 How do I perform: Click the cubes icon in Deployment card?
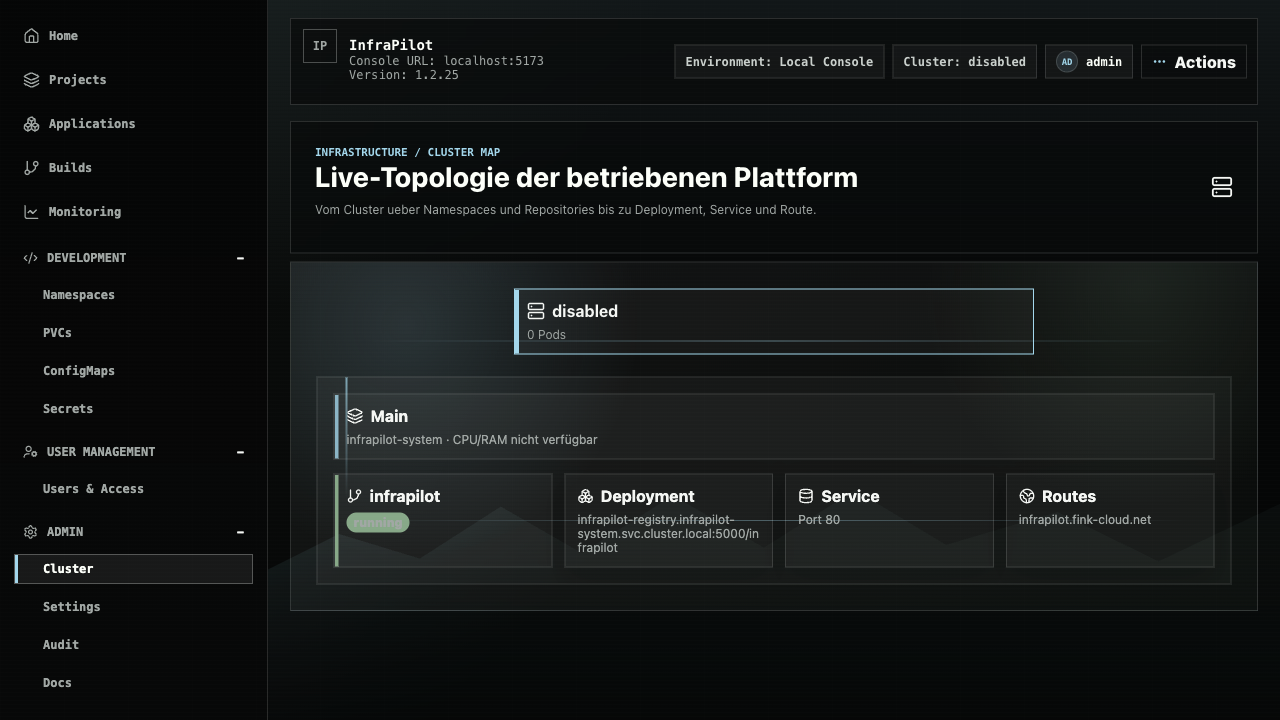[586, 496]
